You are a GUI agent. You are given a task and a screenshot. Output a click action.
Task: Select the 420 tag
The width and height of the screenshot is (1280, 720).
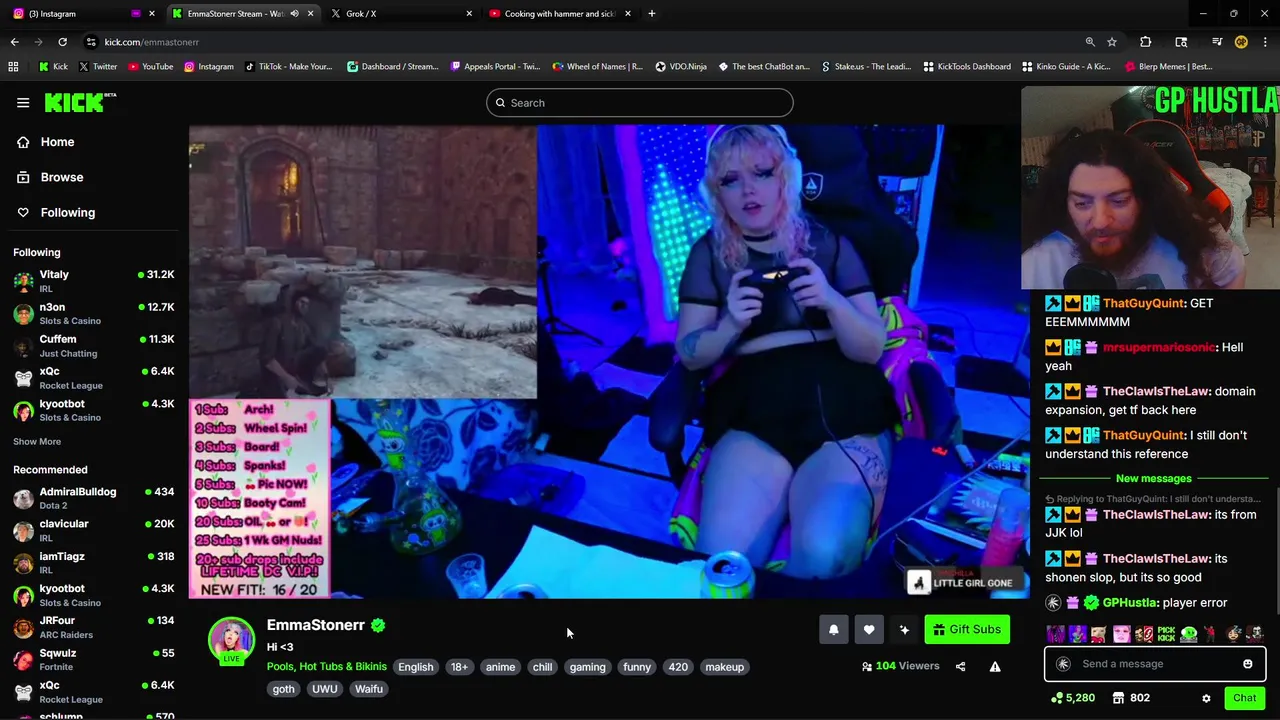(678, 667)
